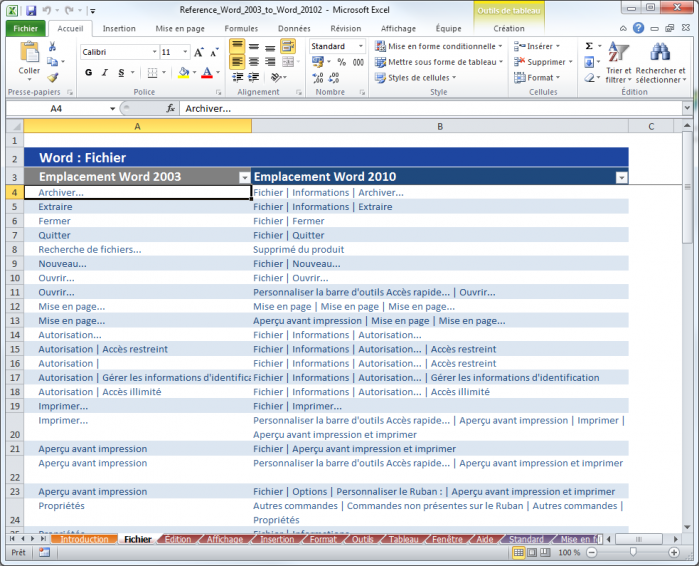Open the Standard number format dropdown
Viewport: 699px width, 566px height.
(x=360, y=46)
